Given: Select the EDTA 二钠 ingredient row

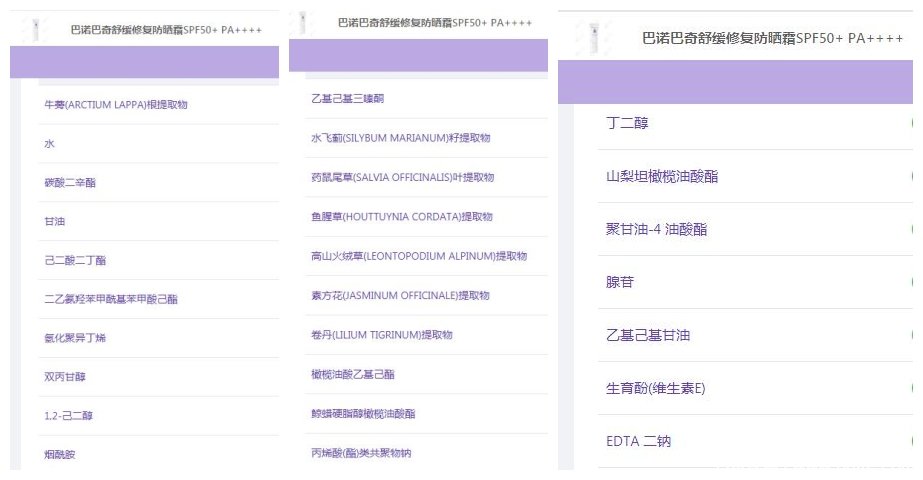Looking at the screenshot, I should click(647, 441).
